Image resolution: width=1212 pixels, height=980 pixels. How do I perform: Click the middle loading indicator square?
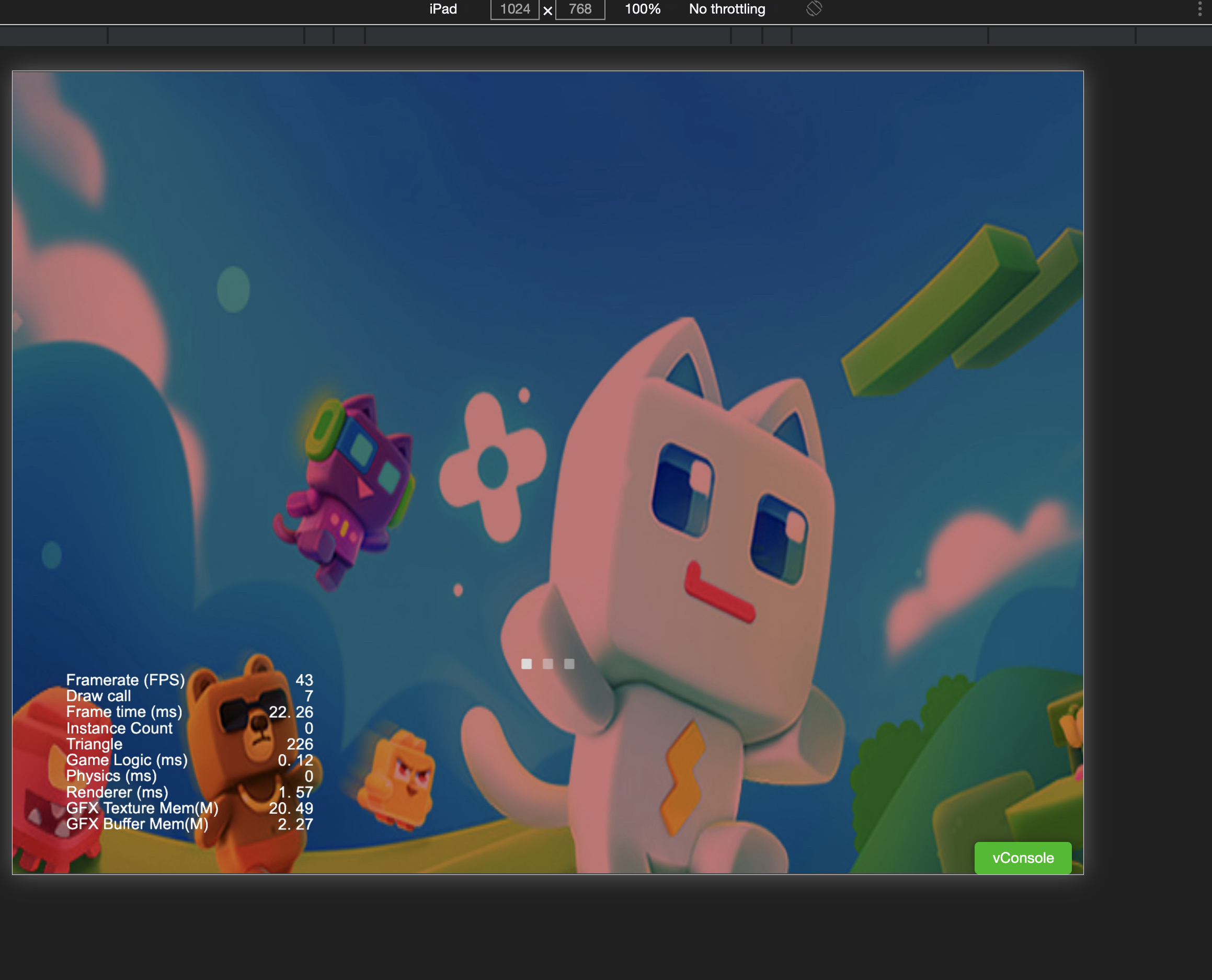tap(547, 664)
